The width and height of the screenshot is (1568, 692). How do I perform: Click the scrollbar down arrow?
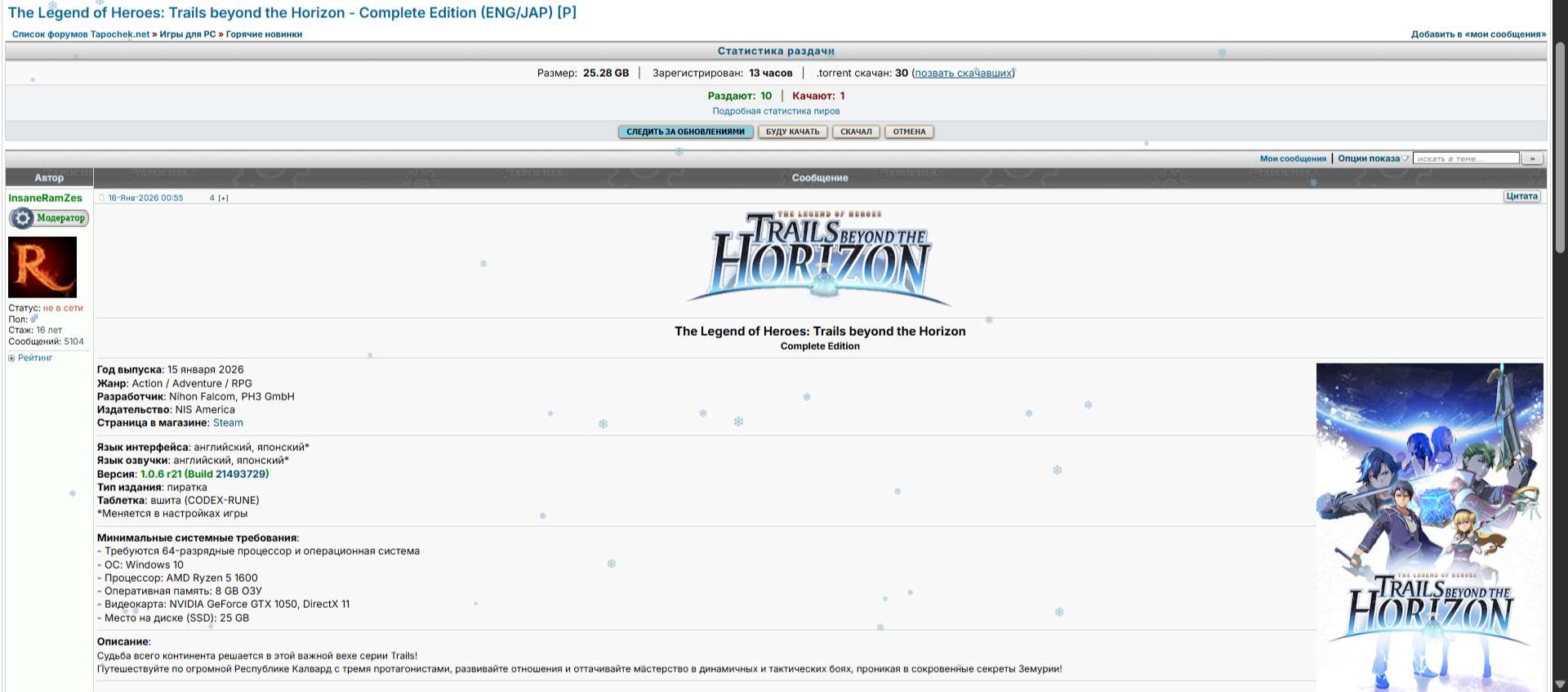point(1560,685)
